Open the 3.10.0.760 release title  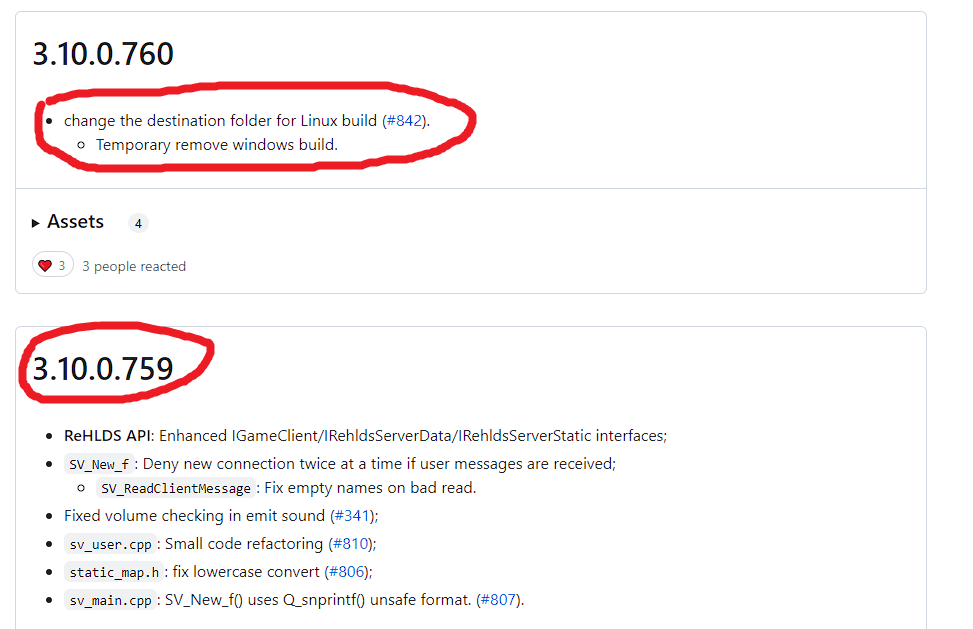click(x=103, y=54)
